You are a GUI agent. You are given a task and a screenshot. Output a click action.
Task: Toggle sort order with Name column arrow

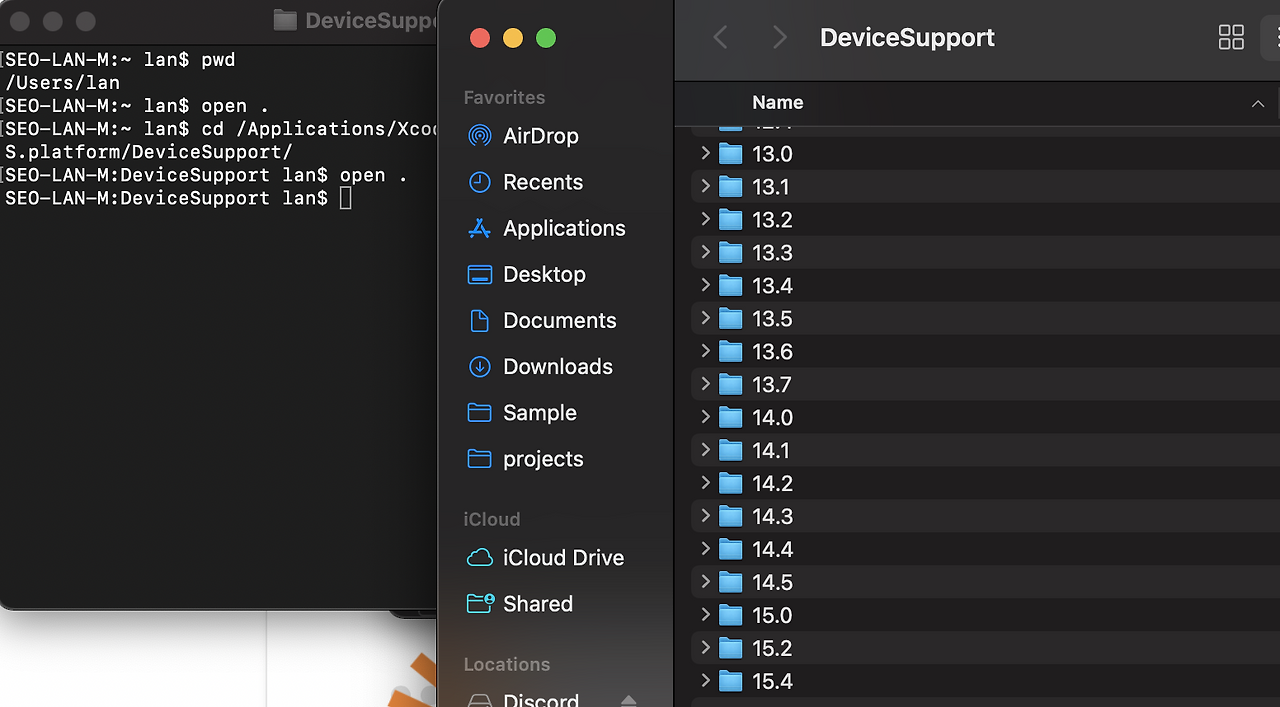pyautogui.click(x=1258, y=104)
